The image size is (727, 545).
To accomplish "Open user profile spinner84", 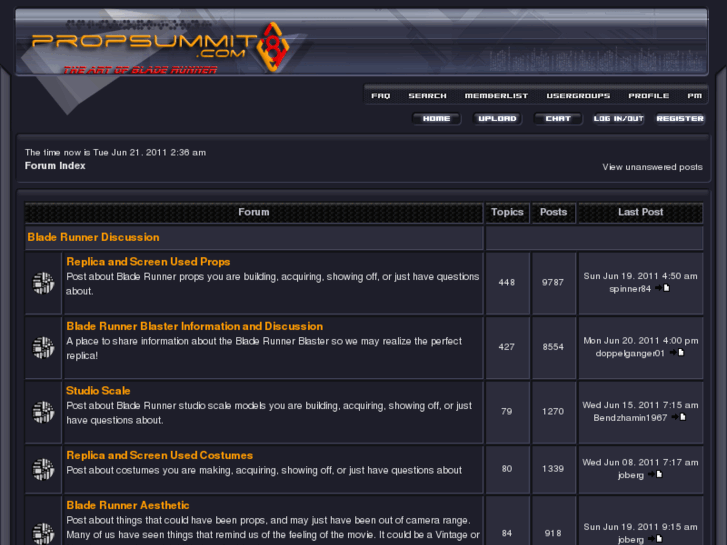I will click(x=630, y=289).
